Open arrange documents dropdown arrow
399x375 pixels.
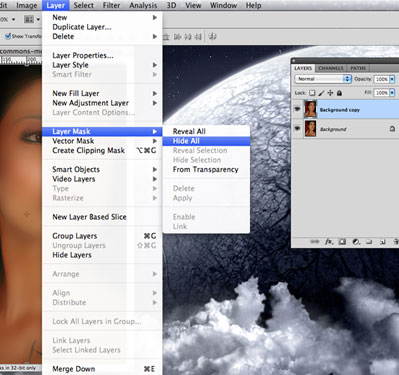click(x=38, y=19)
